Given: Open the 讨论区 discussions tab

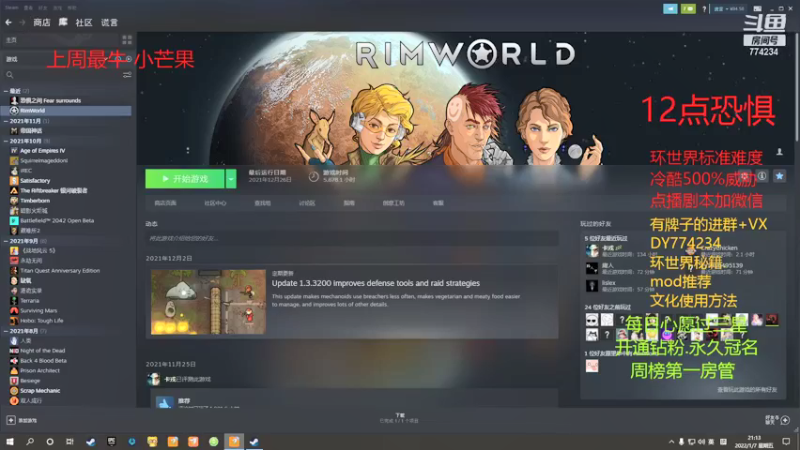Looking at the screenshot, I should [x=307, y=203].
